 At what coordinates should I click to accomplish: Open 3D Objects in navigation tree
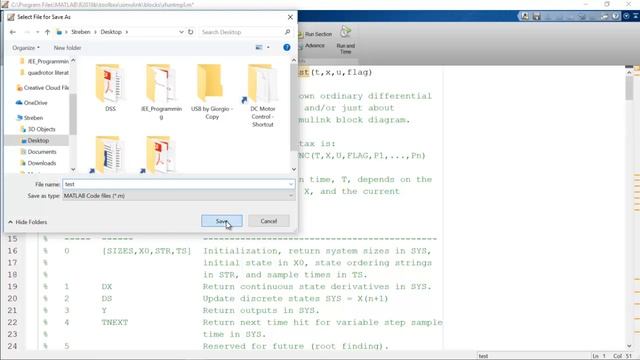(38, 129)
